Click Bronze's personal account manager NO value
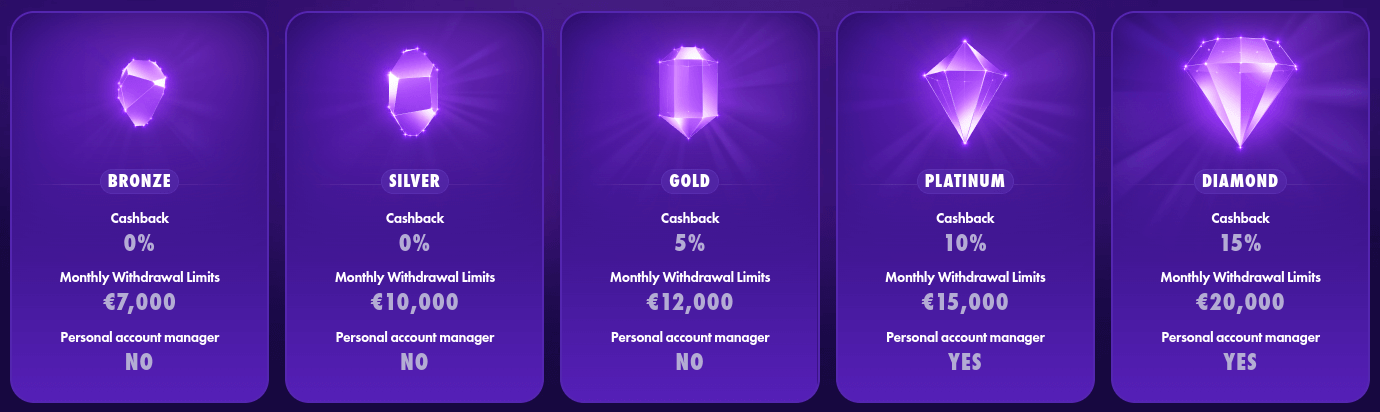1380x412 pixels. coord(140,362)
